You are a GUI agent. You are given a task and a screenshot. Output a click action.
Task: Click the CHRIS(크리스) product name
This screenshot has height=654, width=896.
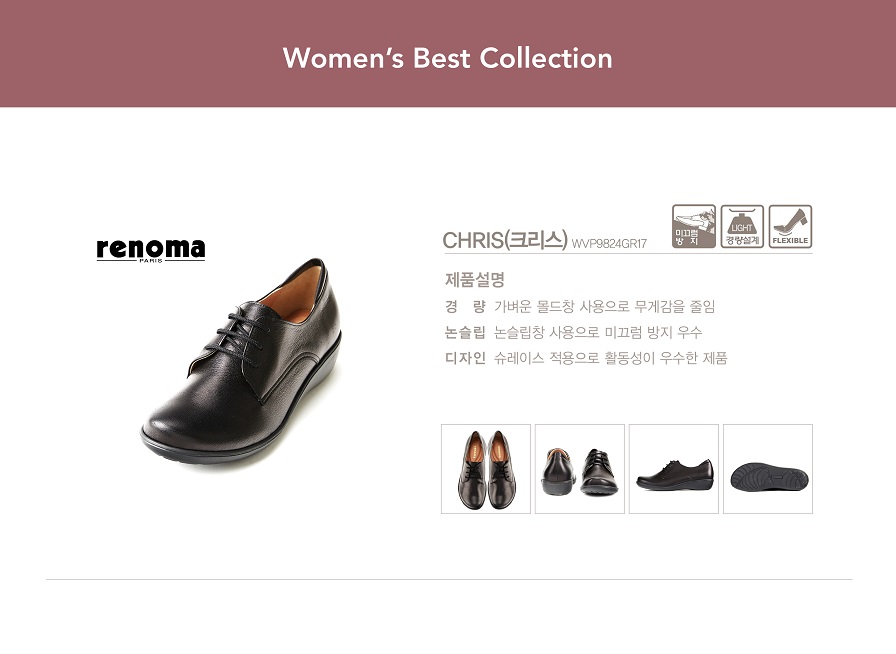[x=505, y=240]
